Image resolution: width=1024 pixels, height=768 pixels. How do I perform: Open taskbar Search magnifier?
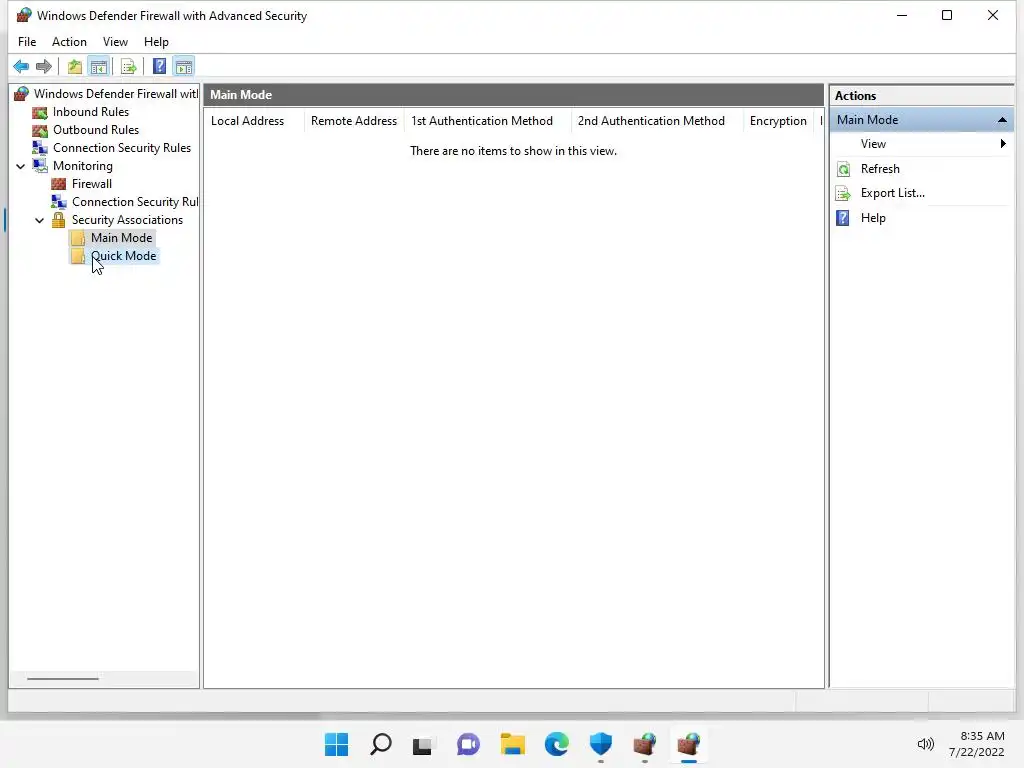[x=381, y=744]
